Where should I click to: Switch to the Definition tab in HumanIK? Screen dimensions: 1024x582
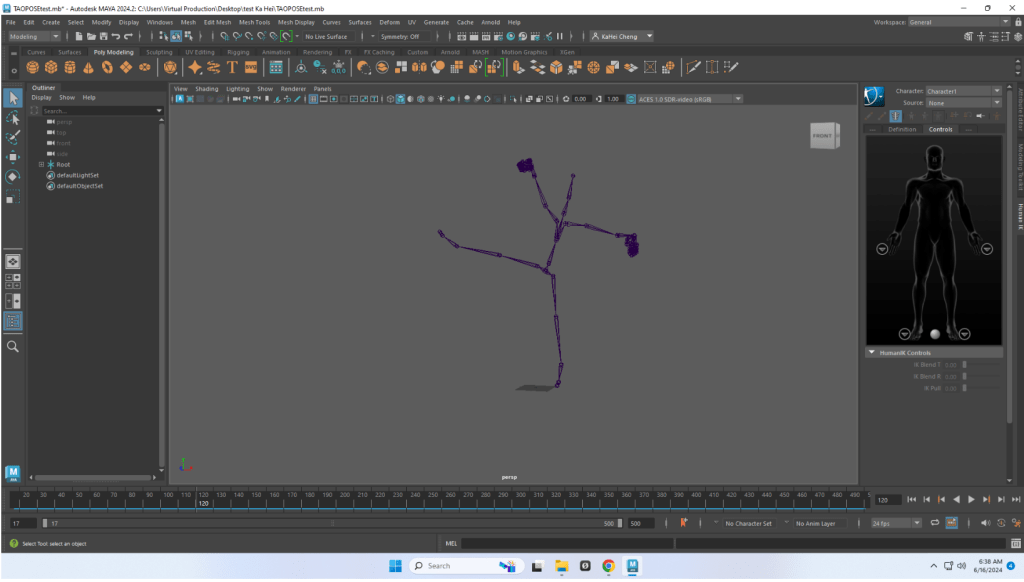pyautogui.click(x=901, y=129)
